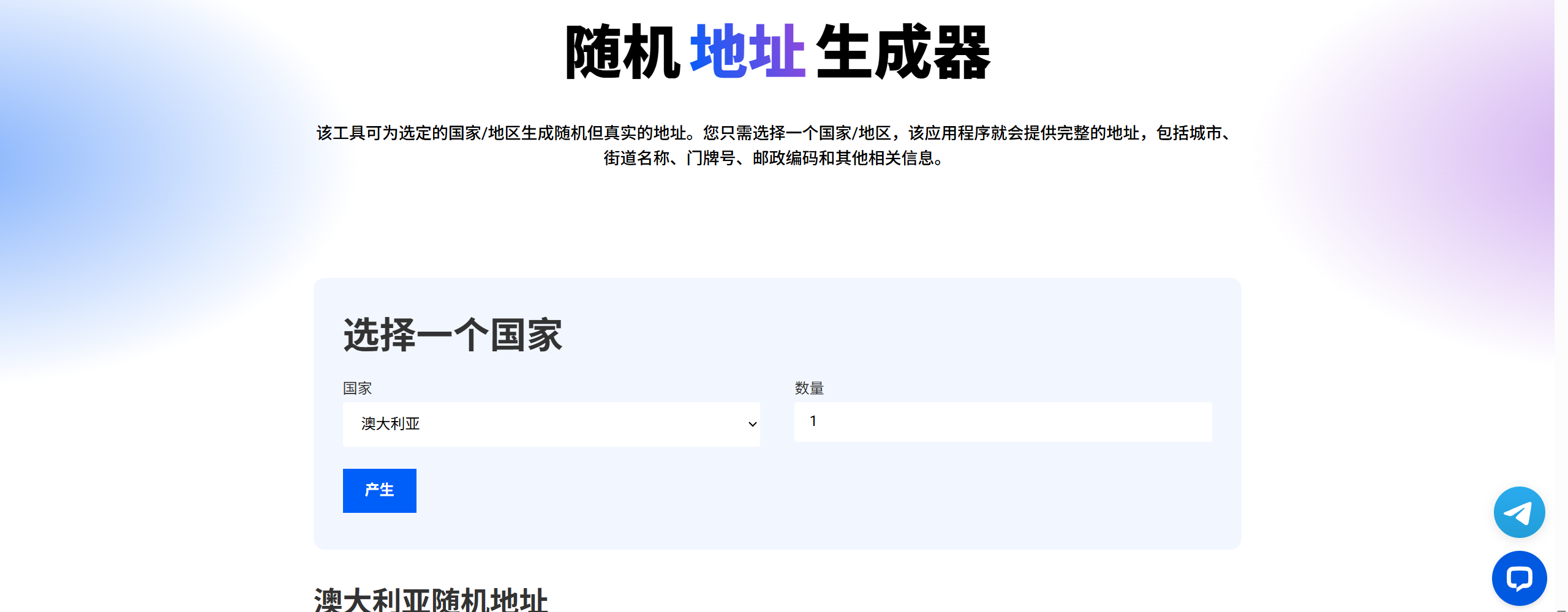Viewport: 1568px width, 612px height.
Task: Click the 国家 field label
Action: pyautogui.click(x=357, y=388)
